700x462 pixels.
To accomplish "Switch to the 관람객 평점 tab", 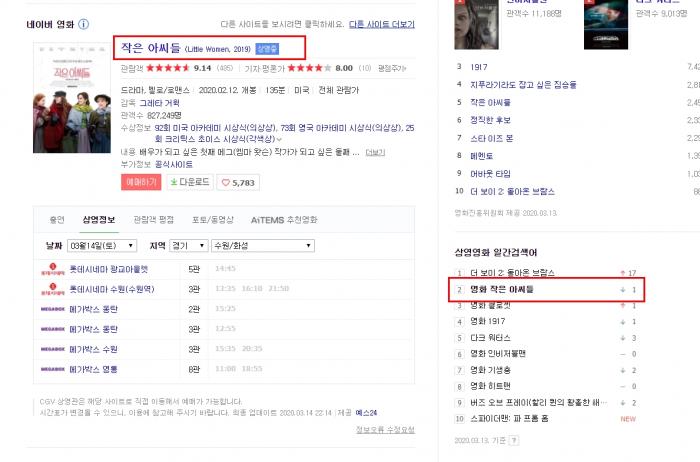I will coord(154,220).
